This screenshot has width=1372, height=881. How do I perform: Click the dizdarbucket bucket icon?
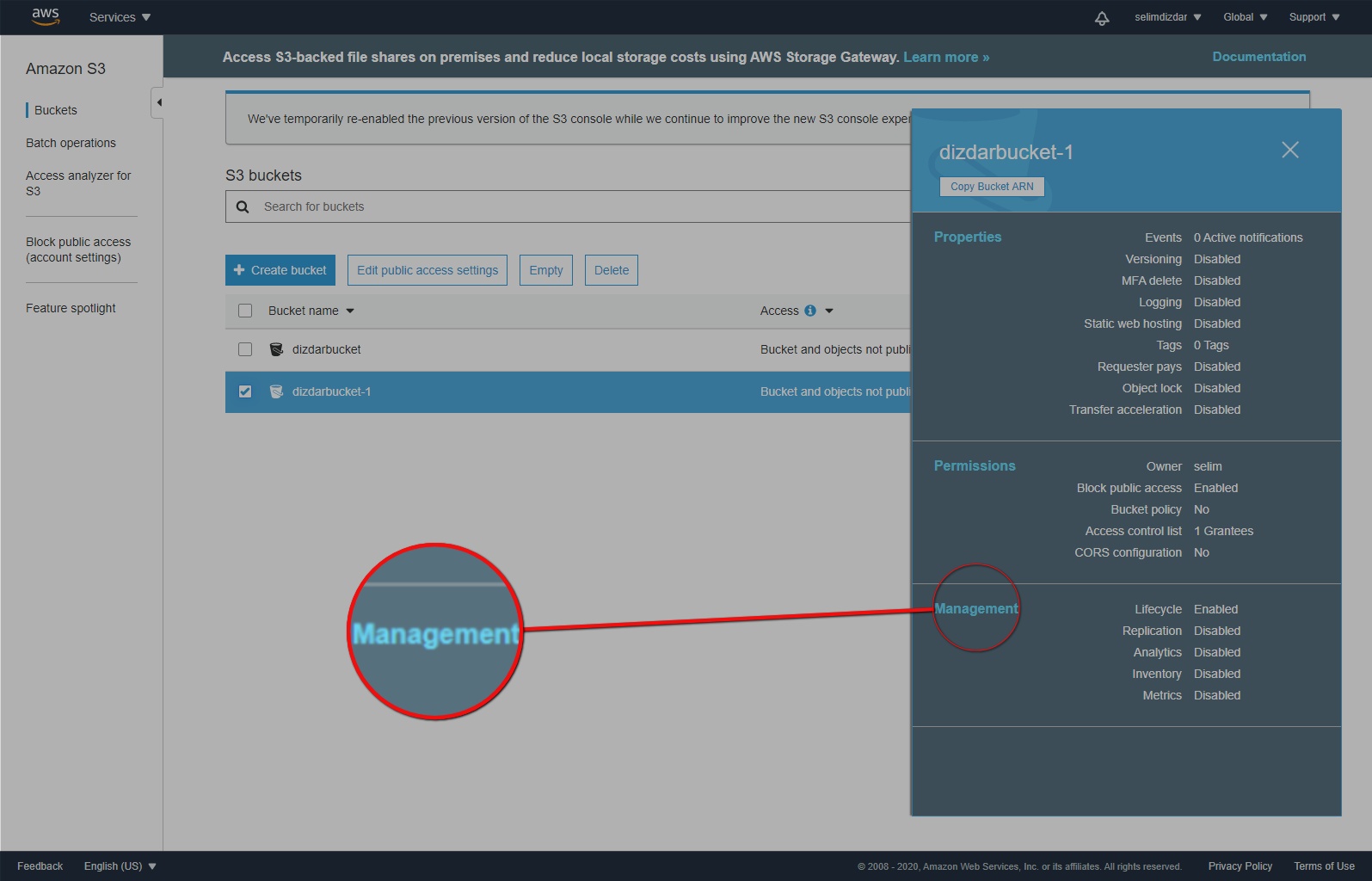point(276,349)
